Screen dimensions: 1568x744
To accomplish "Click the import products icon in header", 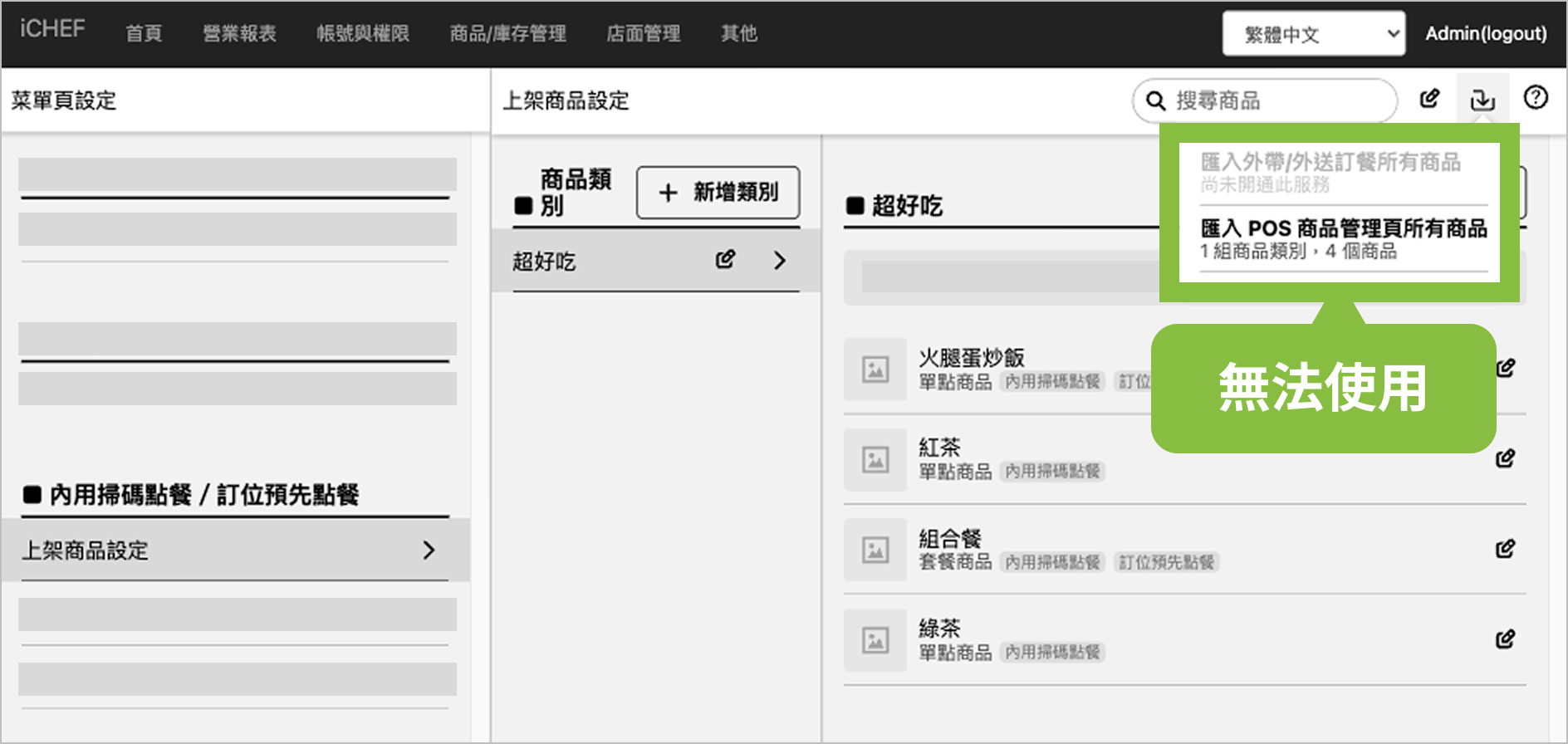I will pos(1482,100).
